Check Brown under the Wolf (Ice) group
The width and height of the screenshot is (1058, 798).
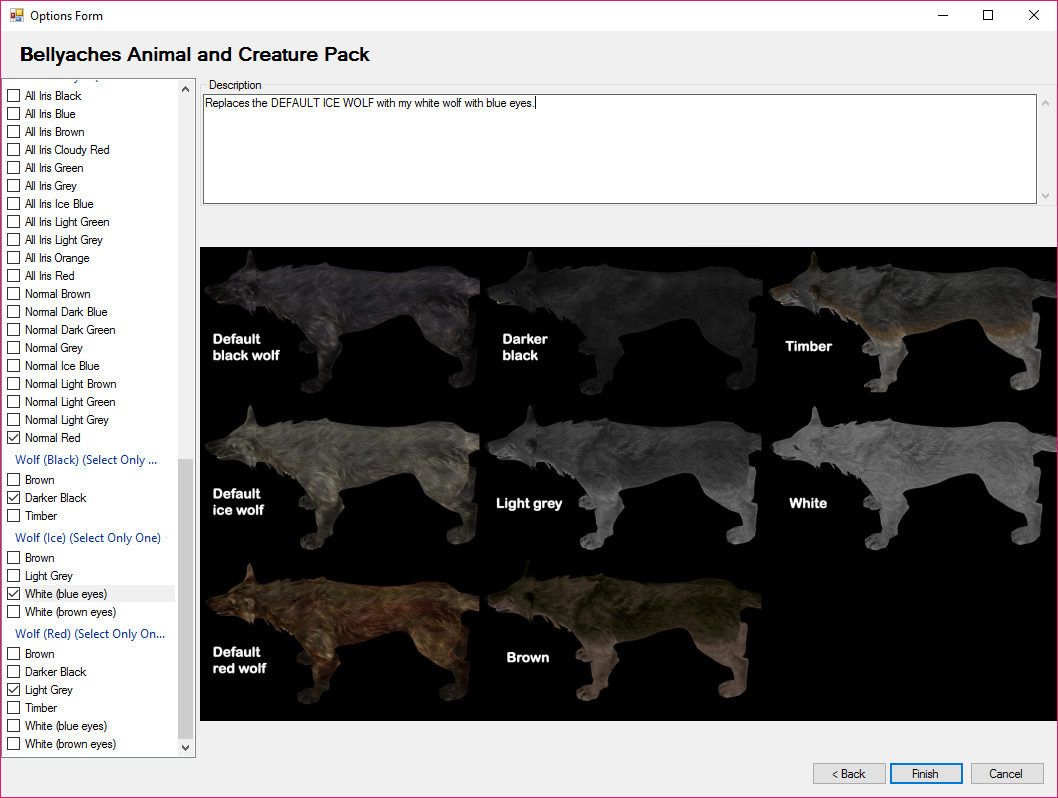[13, 558]
